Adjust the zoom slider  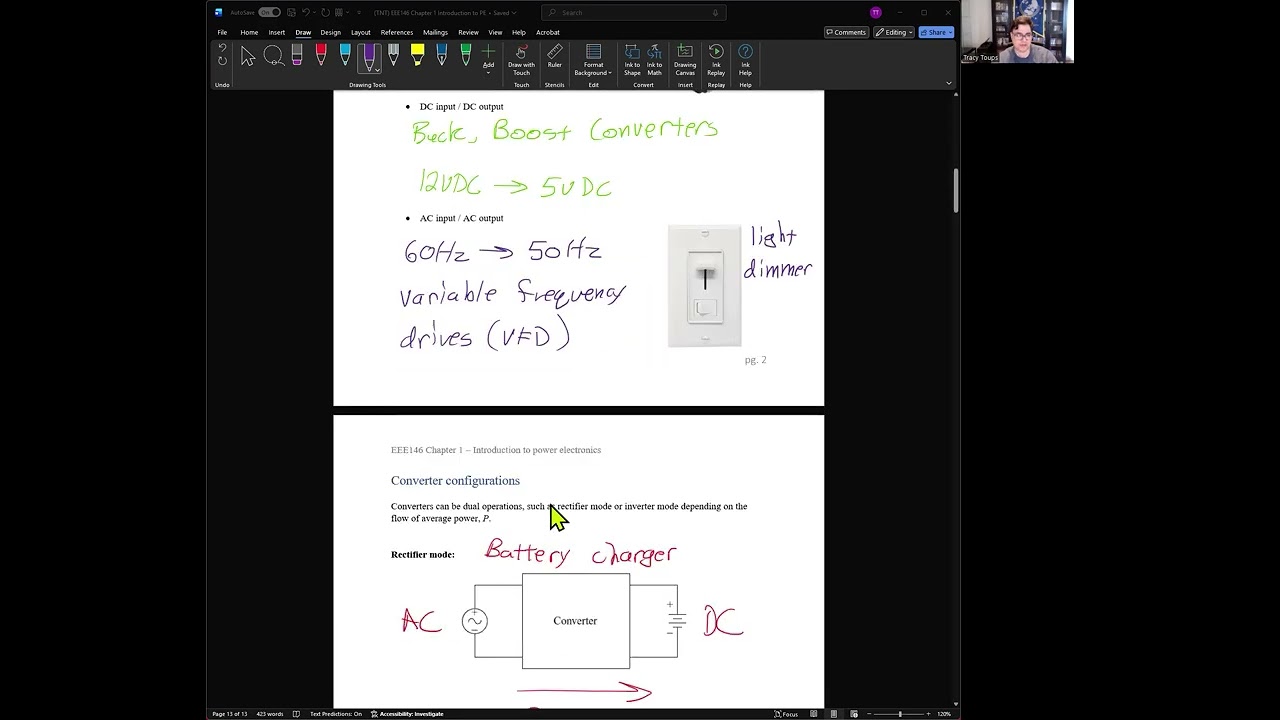(899, 714)
